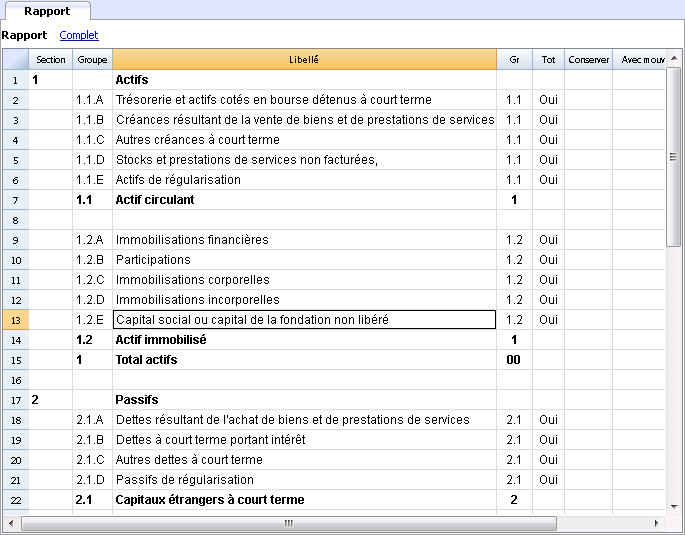Click the Complet view link
The width and height of the screenshot is (685, 535).
point(79,35)
